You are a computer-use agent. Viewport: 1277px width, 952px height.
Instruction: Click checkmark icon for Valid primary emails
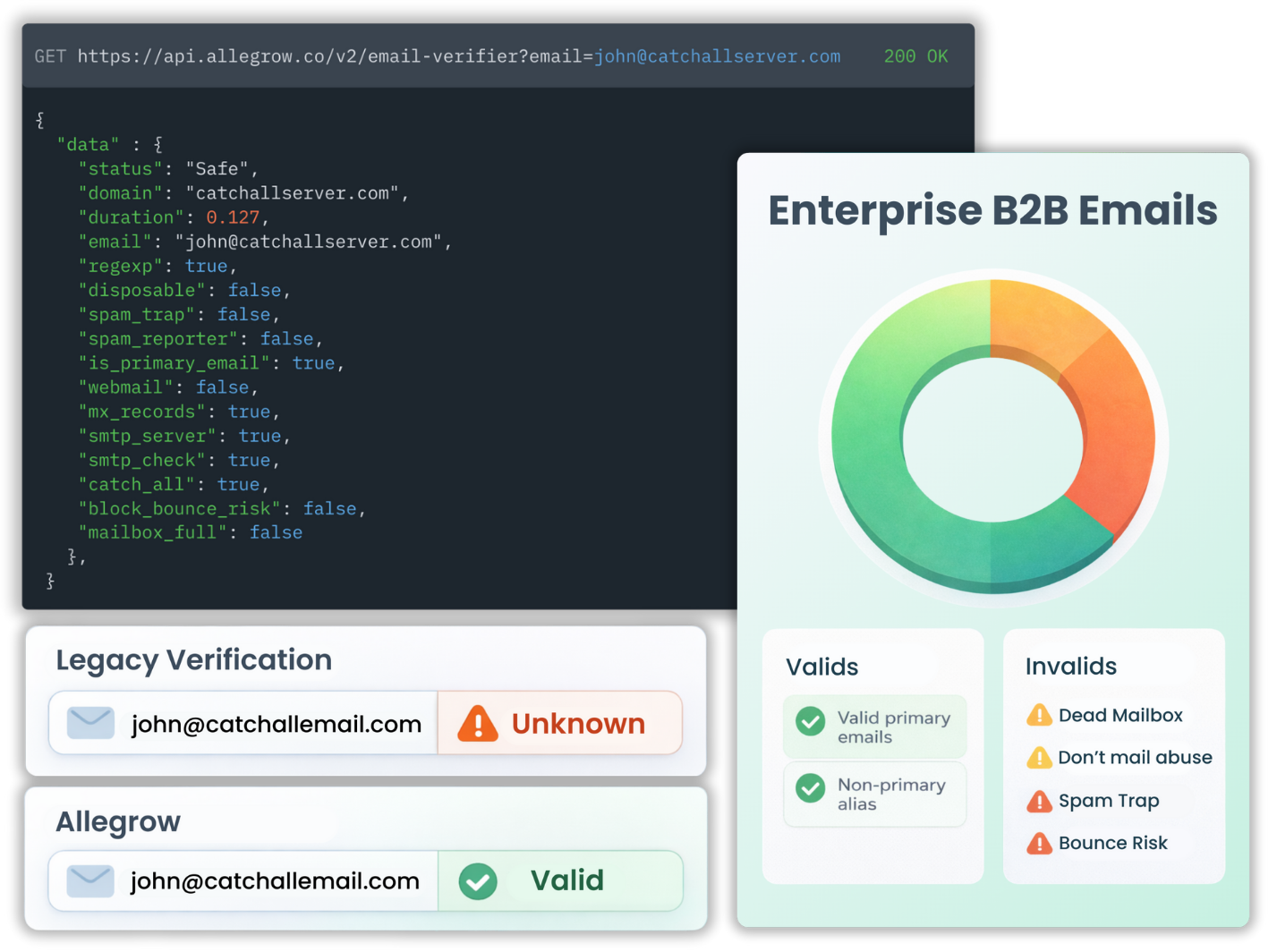(811, 721)
